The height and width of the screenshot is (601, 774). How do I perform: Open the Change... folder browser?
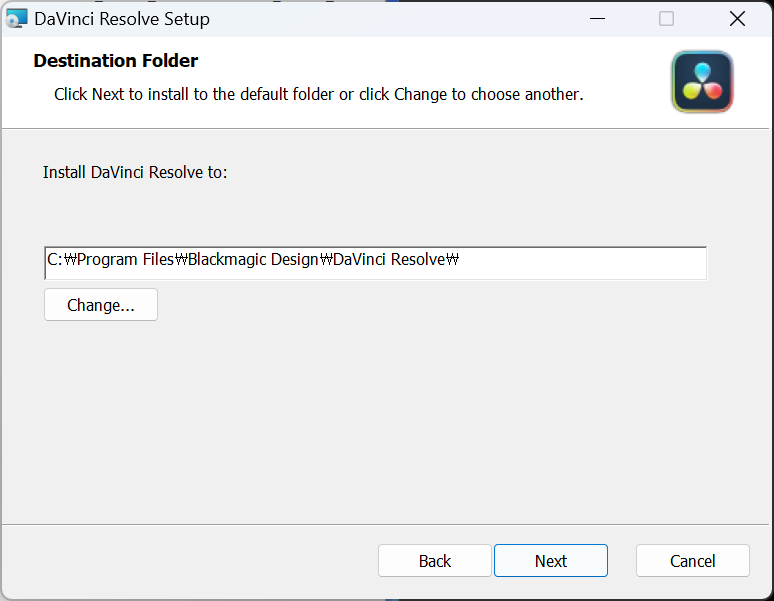[101, 305]
